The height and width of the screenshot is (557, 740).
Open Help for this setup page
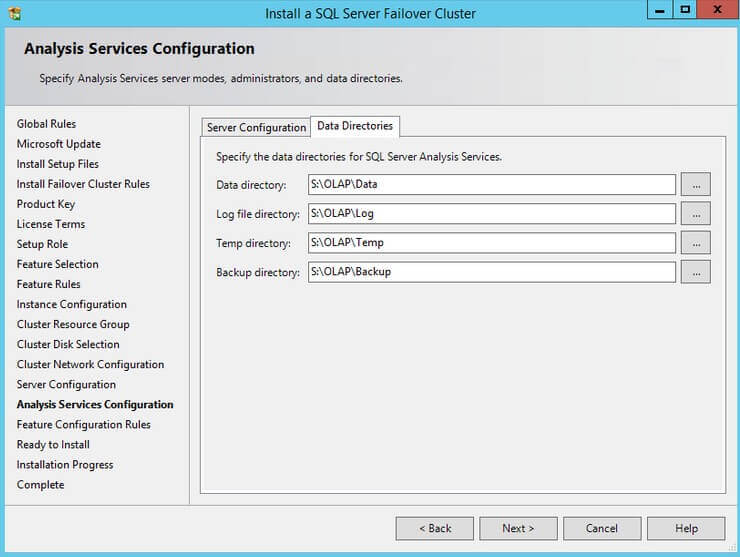(686, 528)
